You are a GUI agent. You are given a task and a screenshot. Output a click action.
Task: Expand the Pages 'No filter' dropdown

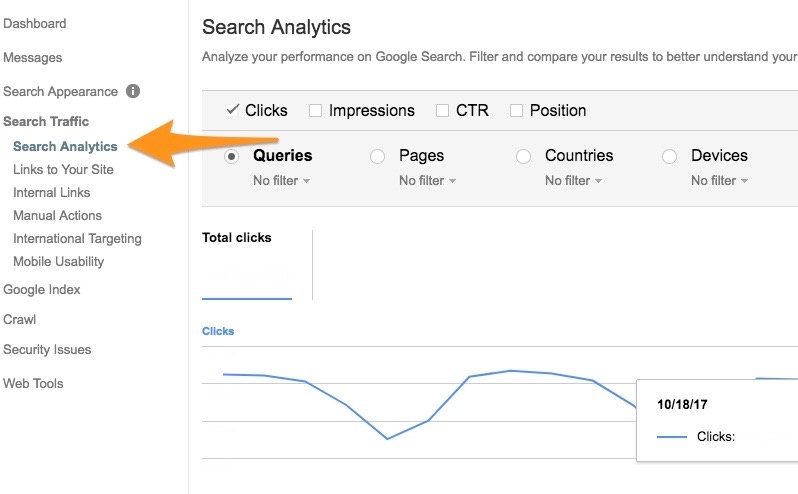(427, 181)
